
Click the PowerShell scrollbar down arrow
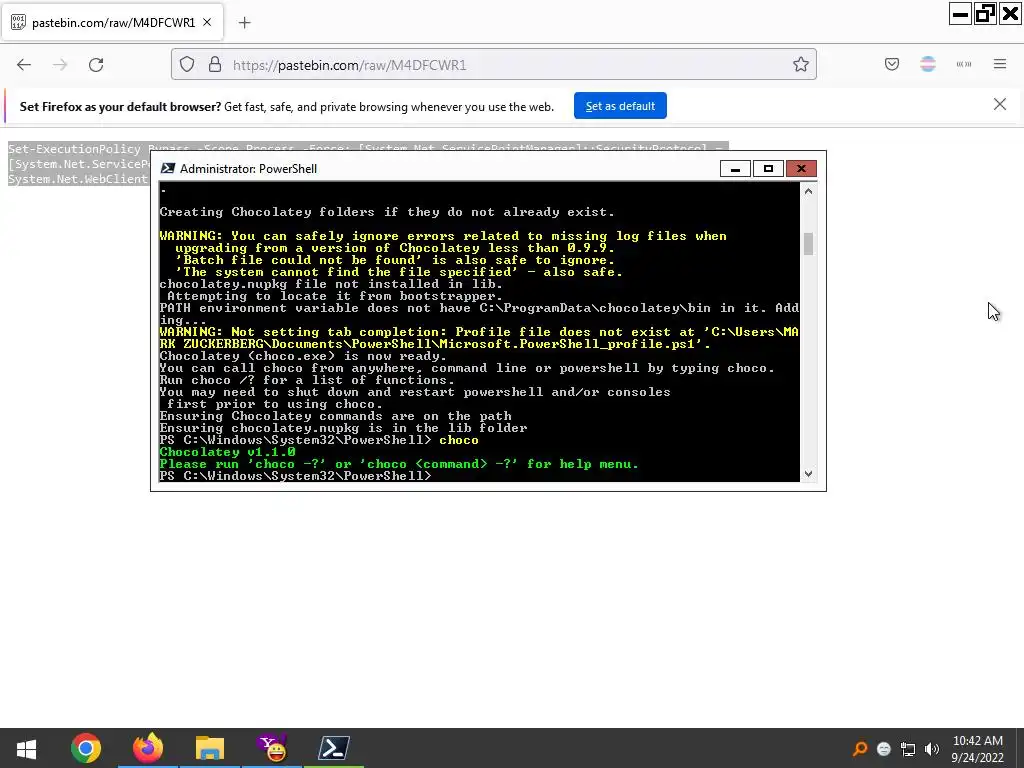[x=808, y=474]
